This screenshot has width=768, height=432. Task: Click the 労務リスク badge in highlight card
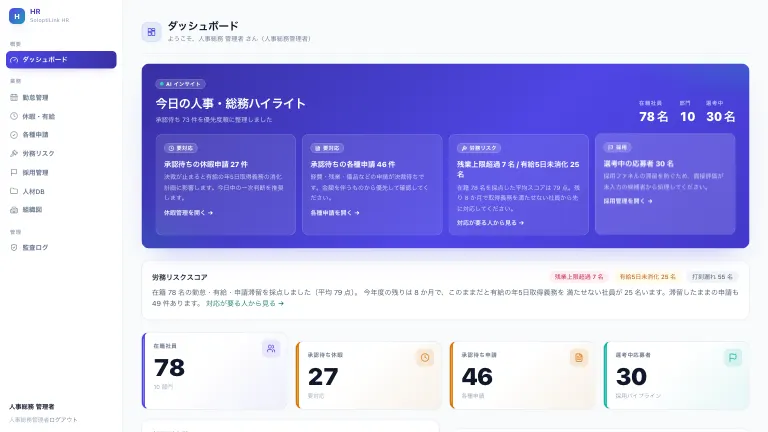[479, 148]
